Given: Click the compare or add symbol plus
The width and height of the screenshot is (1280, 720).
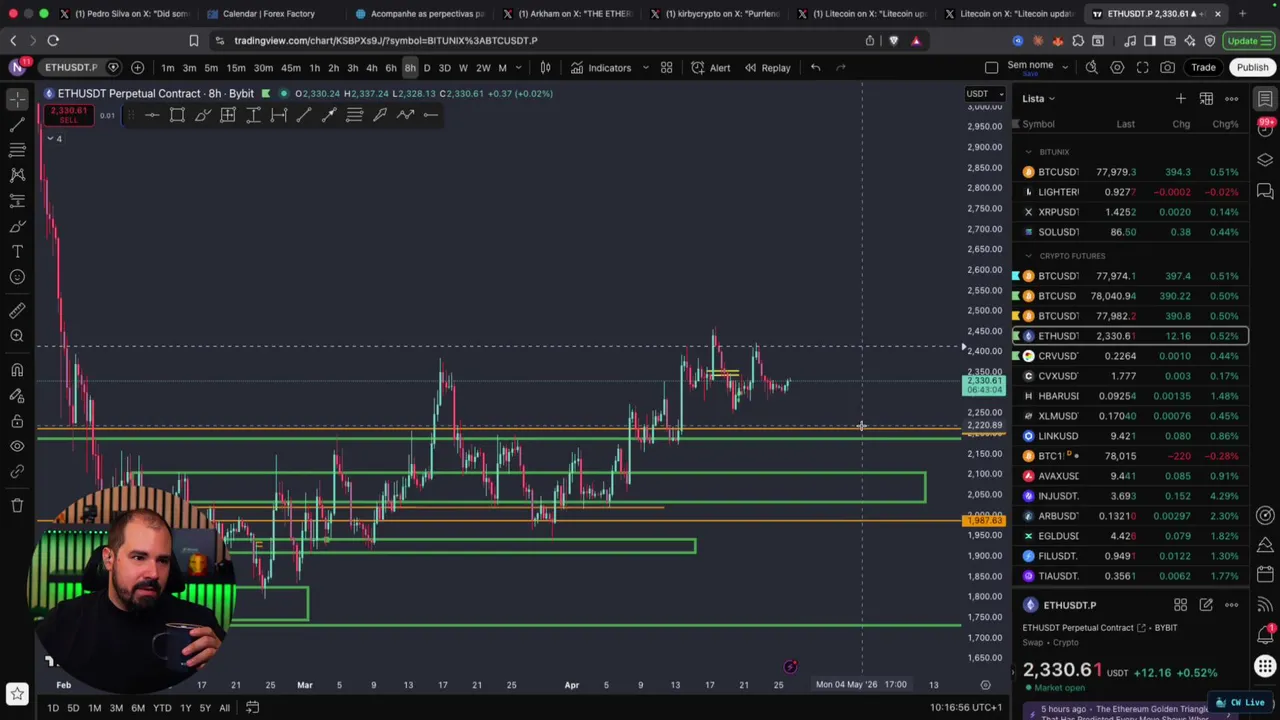Looking at the screenshot, I should click(137, 67).
